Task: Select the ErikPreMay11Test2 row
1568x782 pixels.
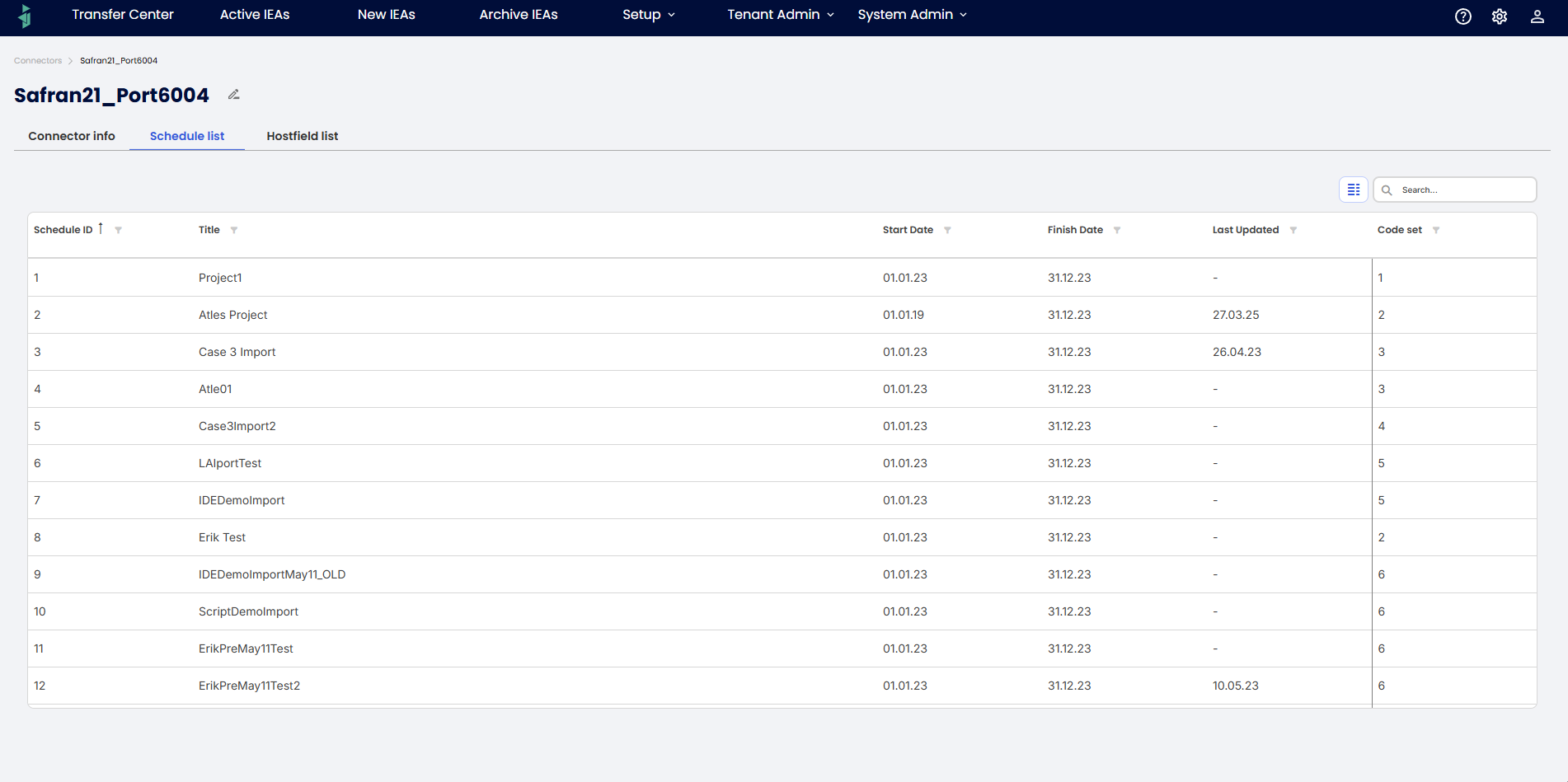Action: coord(782,686)
